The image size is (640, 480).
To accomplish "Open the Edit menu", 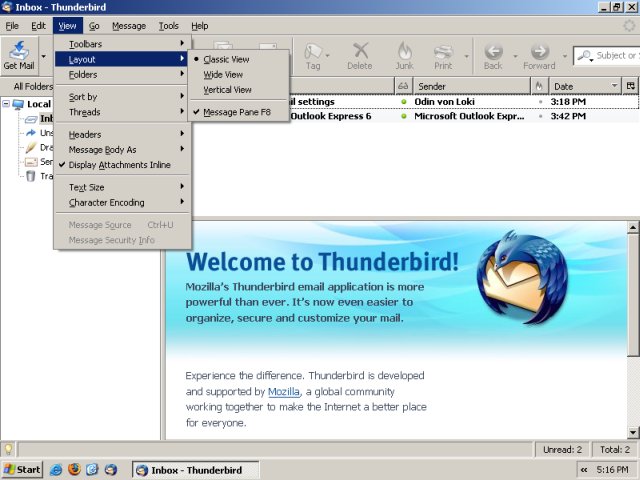I will pos(38,26).
